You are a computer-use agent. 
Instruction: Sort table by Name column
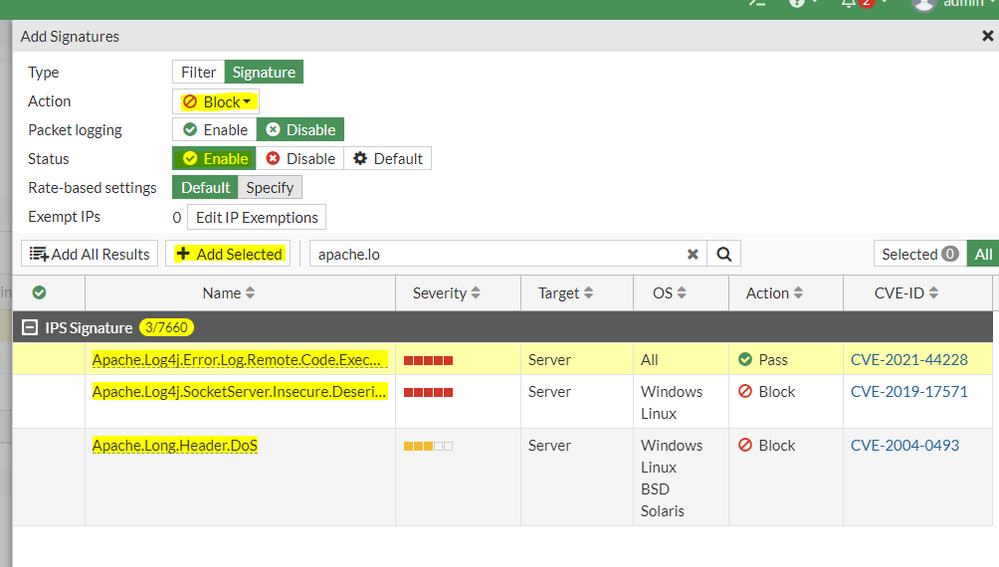[x=229, y=293]
